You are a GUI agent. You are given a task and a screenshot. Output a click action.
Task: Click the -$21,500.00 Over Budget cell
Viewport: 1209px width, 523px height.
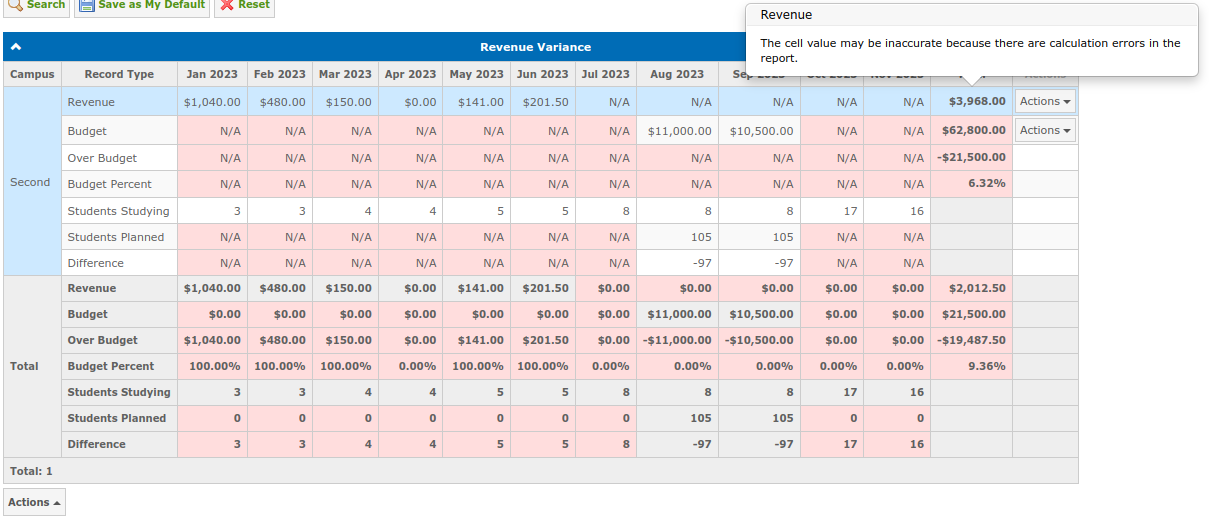tap(971, 158)
